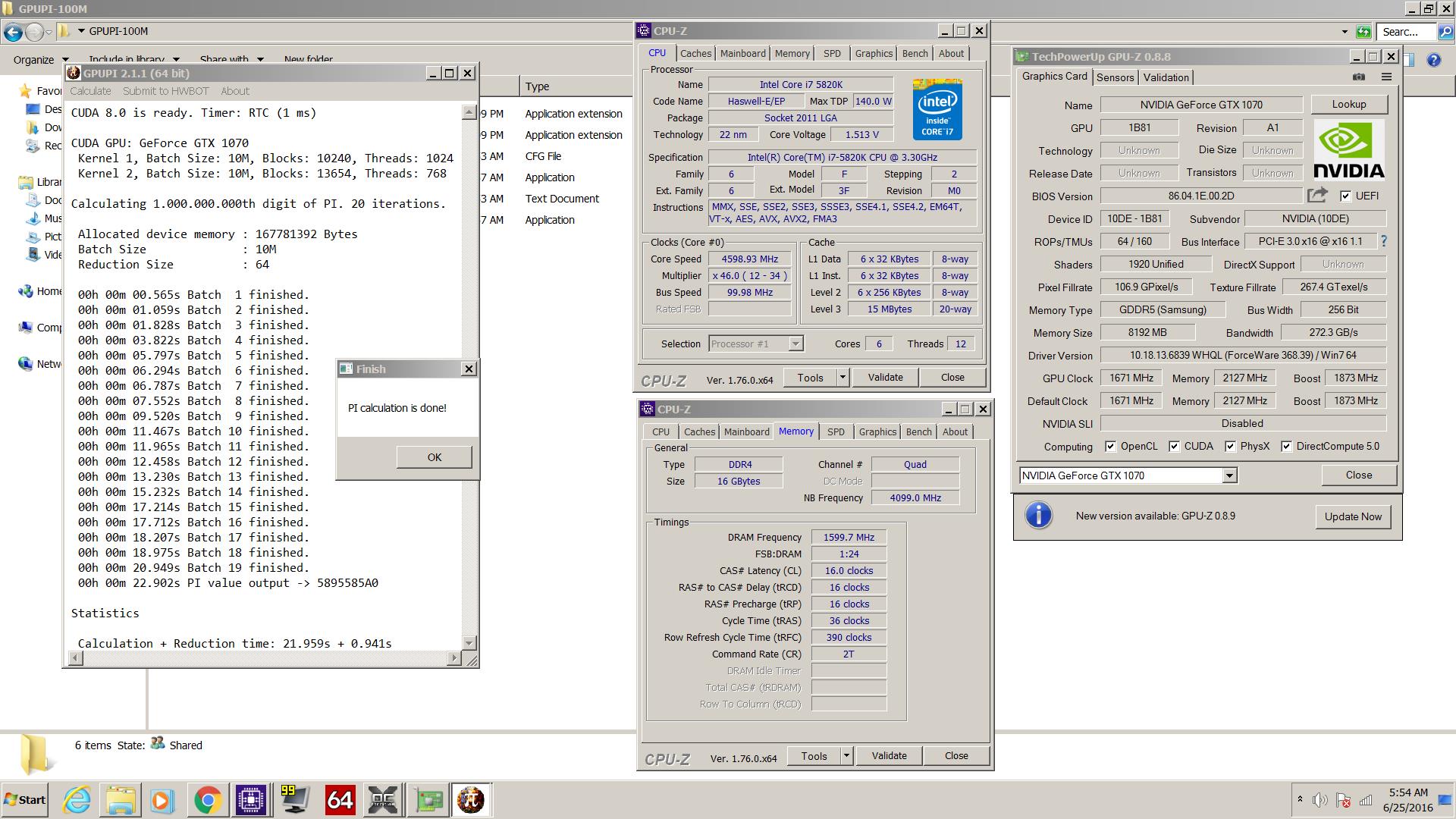The height and width of the screenshot is (819, 1456).
Task: Click the bus interface question mark icon
Action: (1384, 241)
